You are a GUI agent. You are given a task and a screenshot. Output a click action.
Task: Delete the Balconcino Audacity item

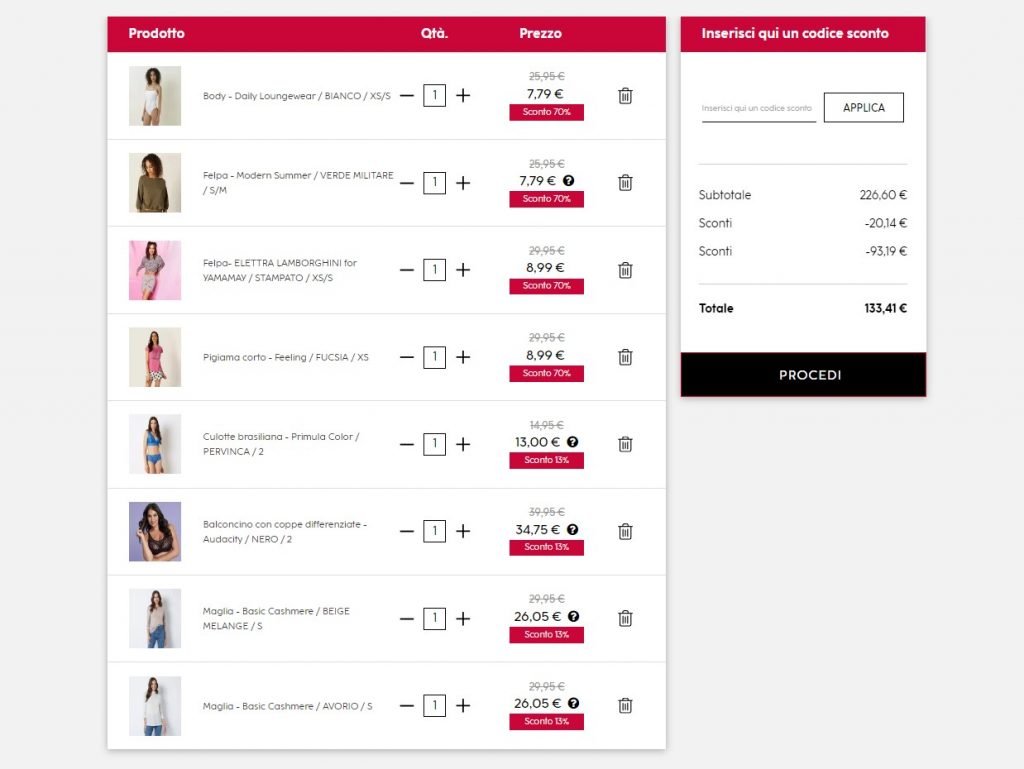coord(625,531)
